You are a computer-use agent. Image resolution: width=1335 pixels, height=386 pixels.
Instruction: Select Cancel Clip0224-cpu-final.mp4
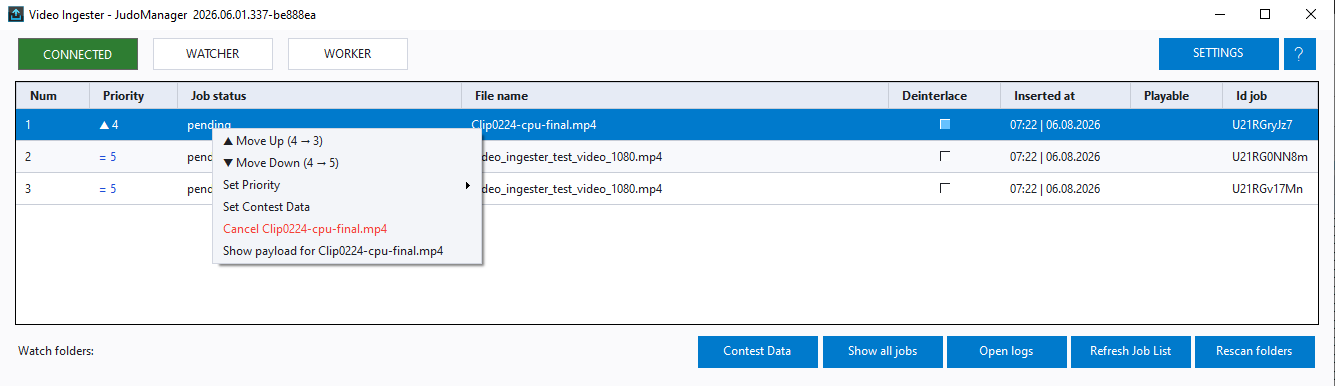click(347, 229)
